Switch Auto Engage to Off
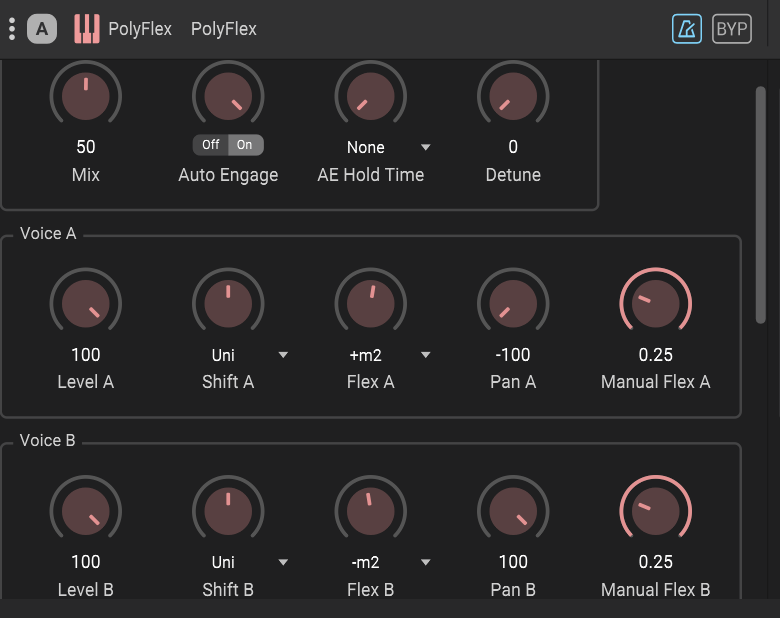This screenshot has height=618, width=780. point(210,145)
